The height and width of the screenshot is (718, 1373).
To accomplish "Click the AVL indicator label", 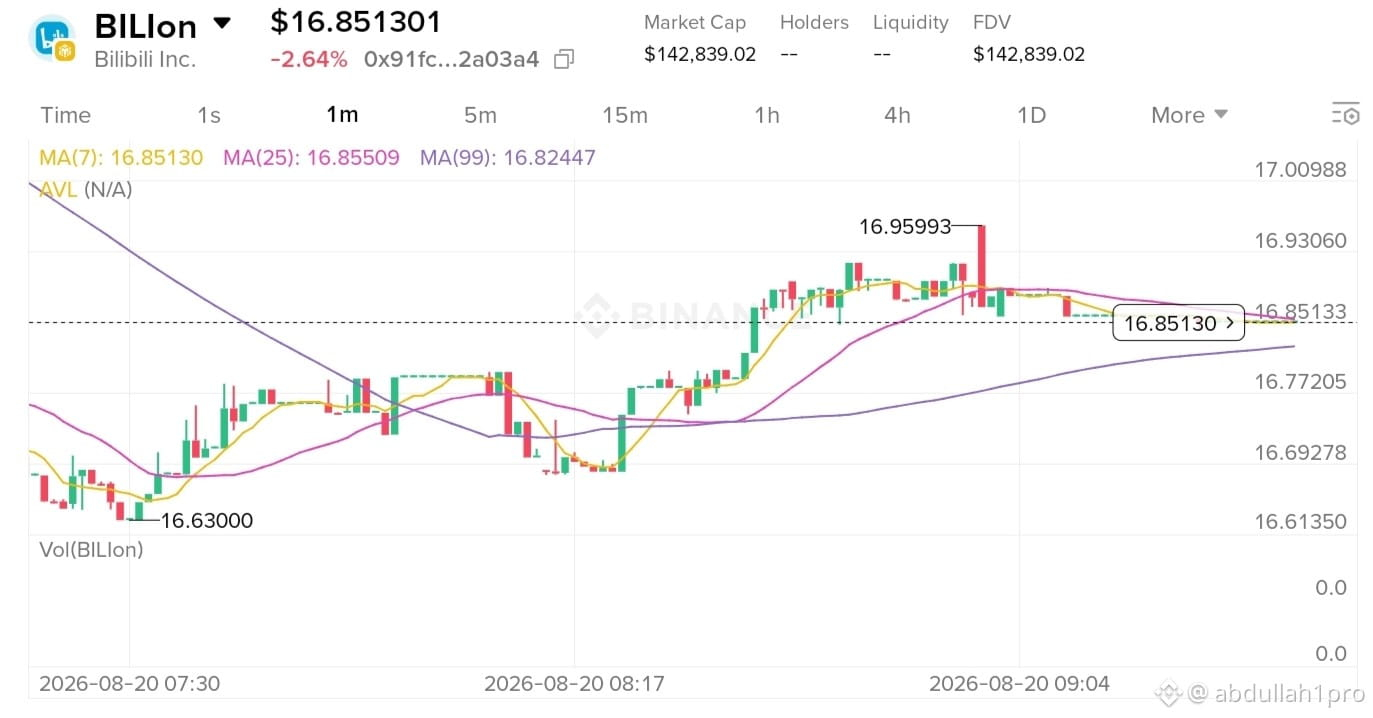I will (x=86, y=189).
